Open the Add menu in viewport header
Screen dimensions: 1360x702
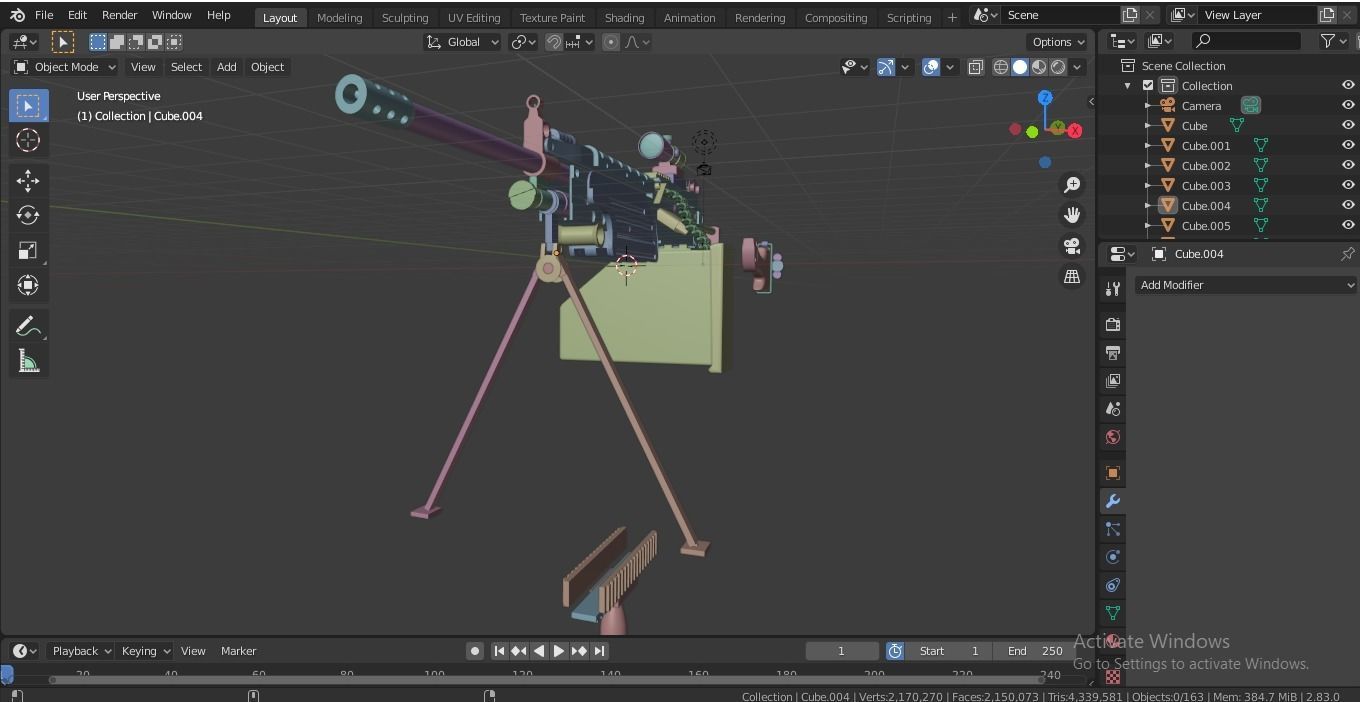[227, 67]
